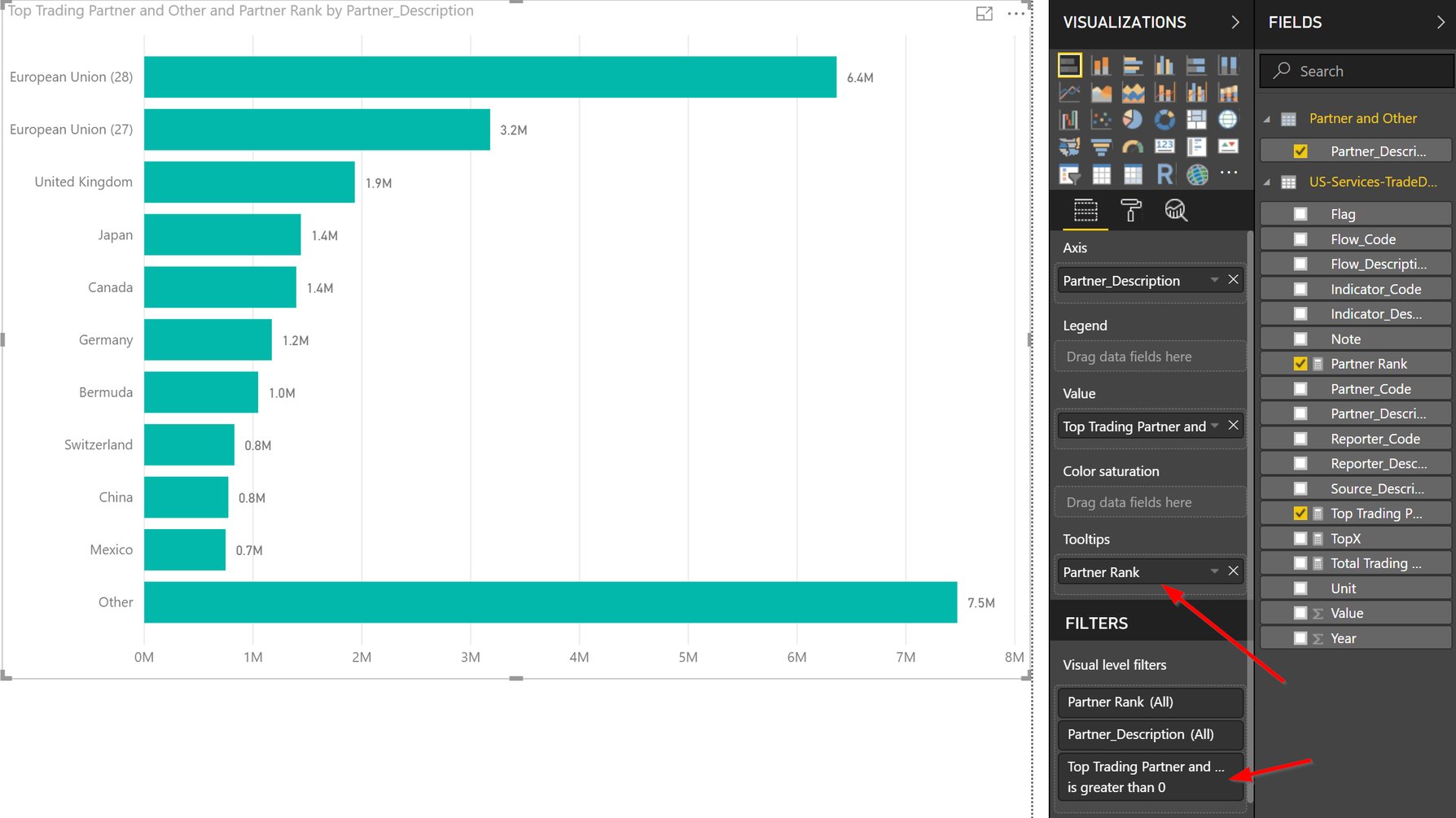Open chart options via ellipsis button
Screen dimensions: 1456x818
point(1015,13)
